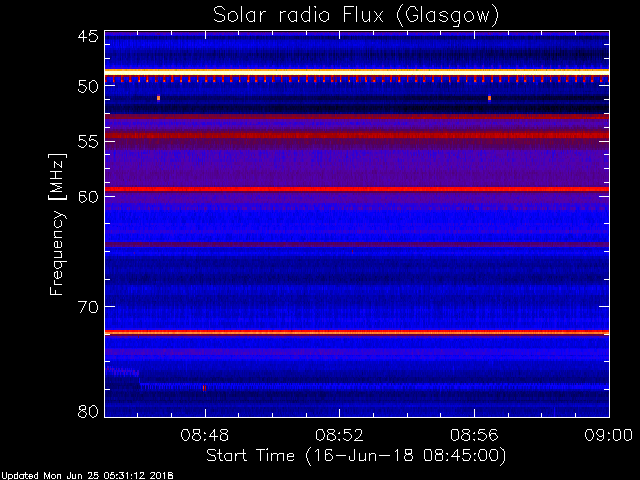The width and height of the screenshot is (640, 480).
Task: Click the 45 frequency tick label
Action: tap(88, 36)
